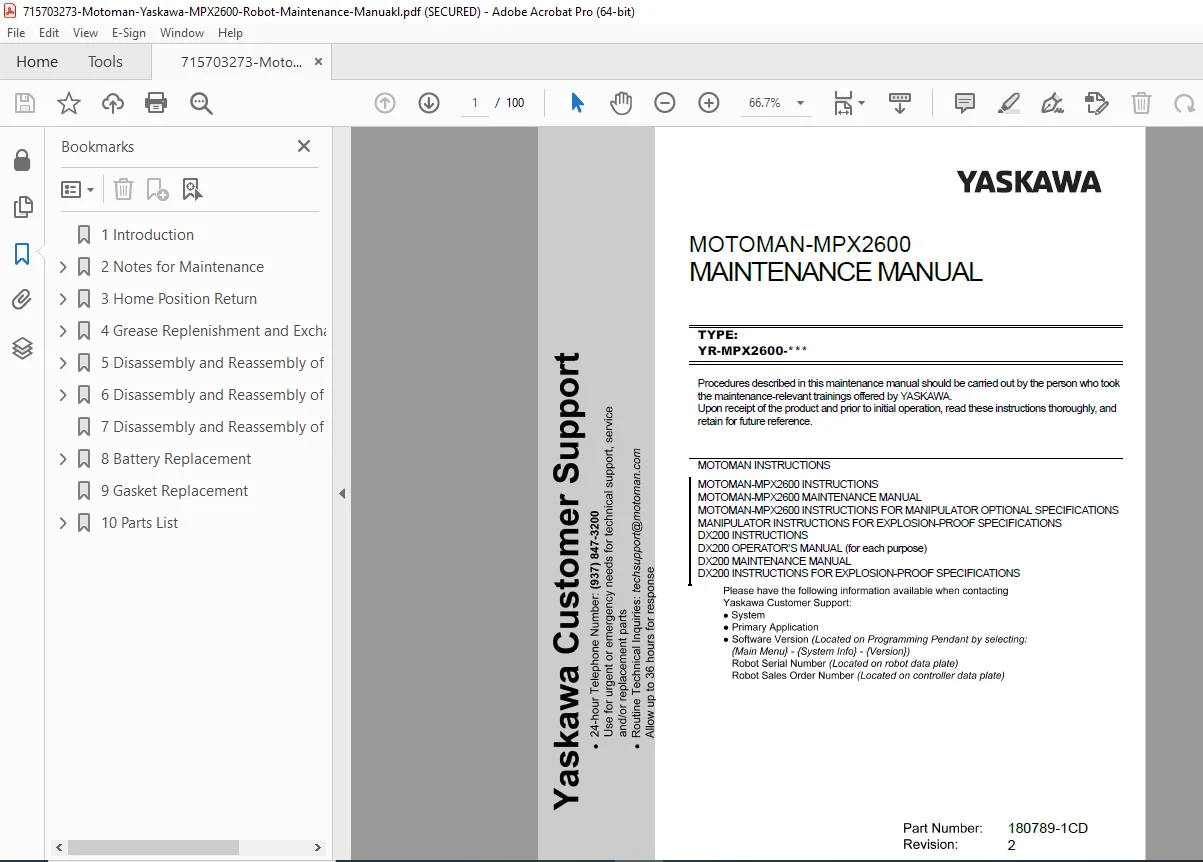
Task: Open the Bookmarks options menu dropdown
Action: pyautogui.click(x=77, y=189)
